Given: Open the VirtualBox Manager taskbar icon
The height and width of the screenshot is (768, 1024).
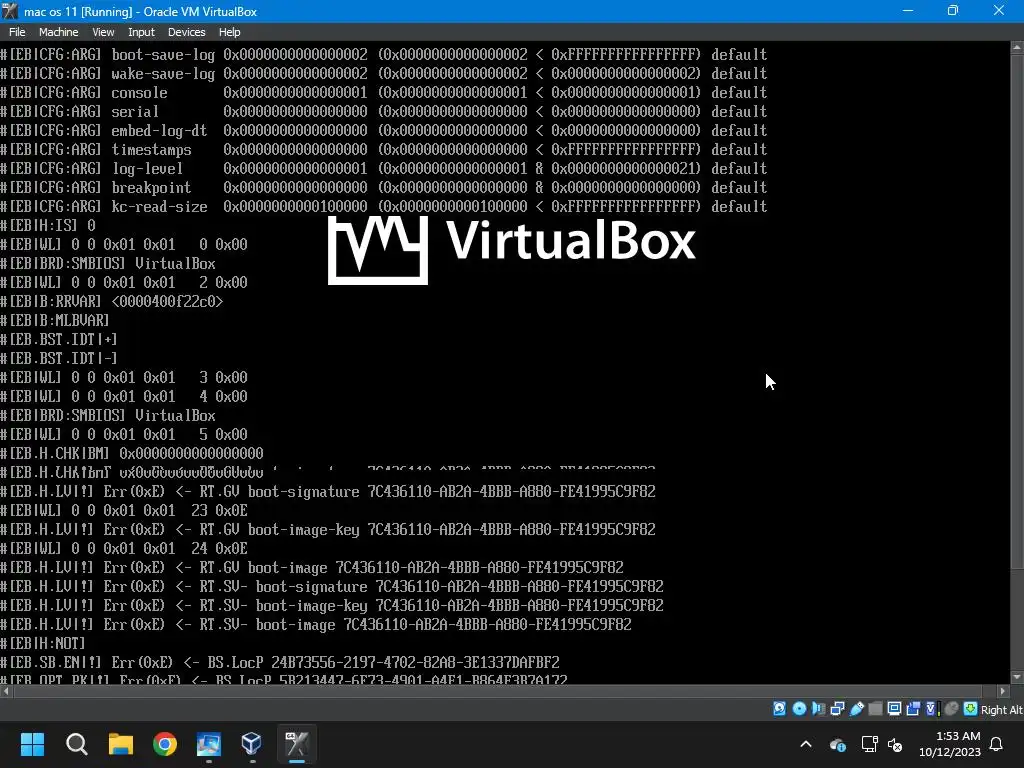Looking at the screenshot, I should (251, 744).
